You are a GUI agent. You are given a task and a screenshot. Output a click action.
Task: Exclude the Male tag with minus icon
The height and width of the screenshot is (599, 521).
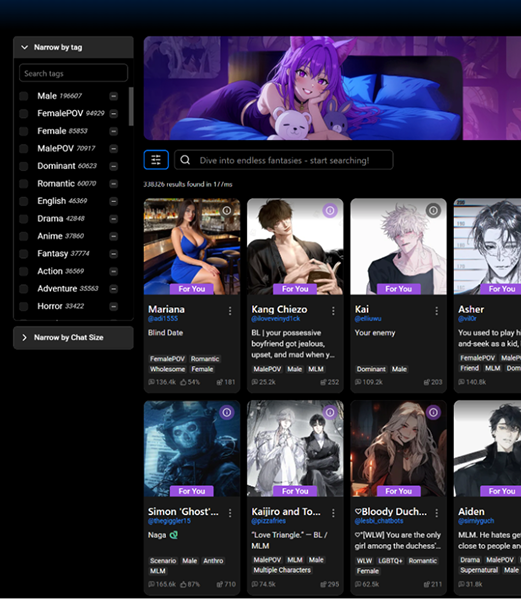pyautogui.click(x=113, y=96)
